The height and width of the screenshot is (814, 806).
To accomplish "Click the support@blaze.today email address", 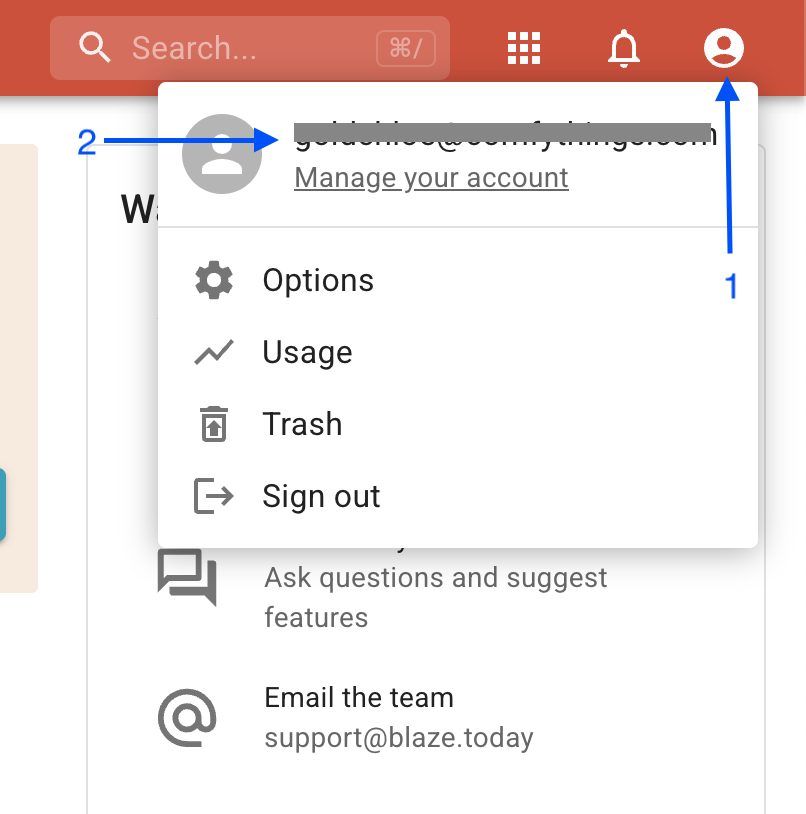I will tap(398, 739).
